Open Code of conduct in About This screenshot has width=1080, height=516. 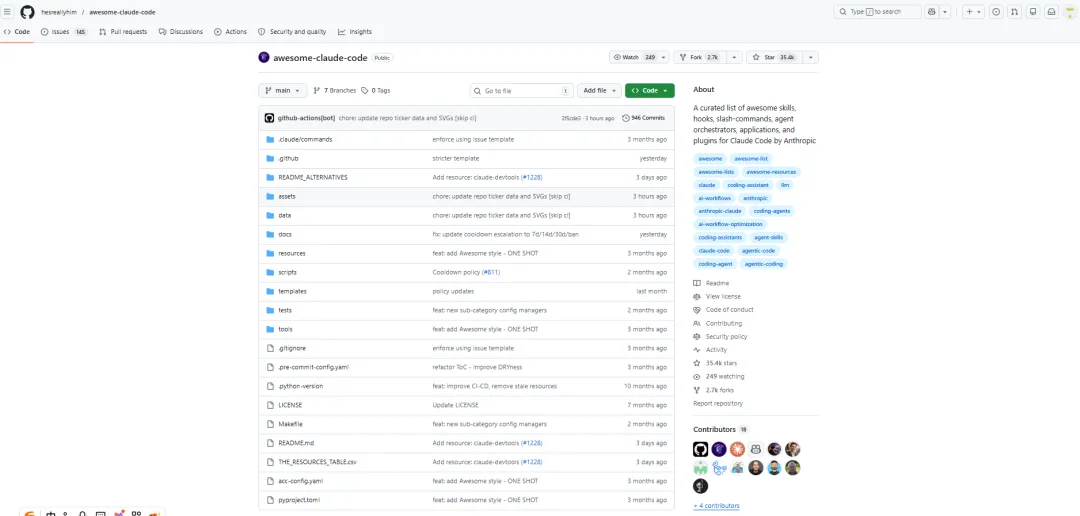[723, 310]
